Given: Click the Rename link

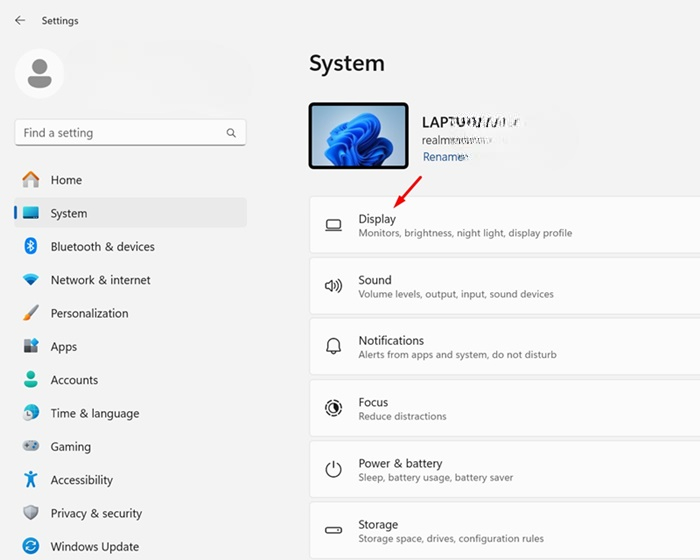Looking at the screenshot, I should pos(445,157).
